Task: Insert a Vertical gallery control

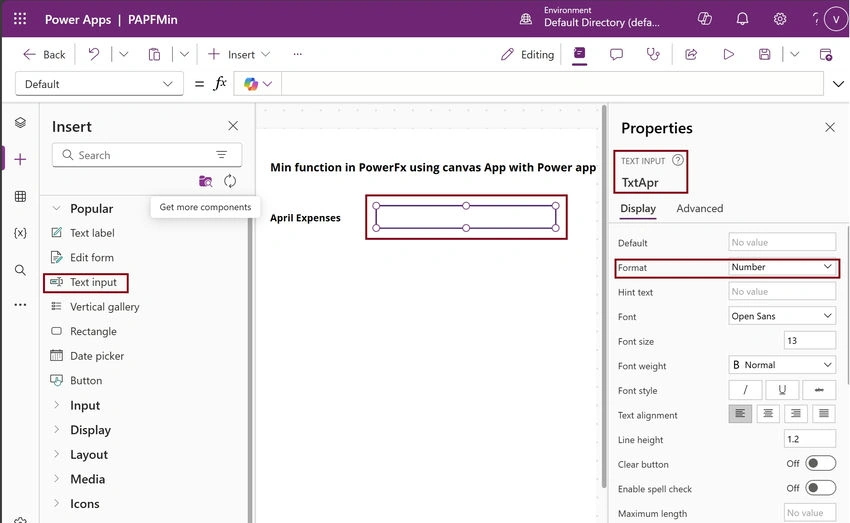Action: (104, 307)
